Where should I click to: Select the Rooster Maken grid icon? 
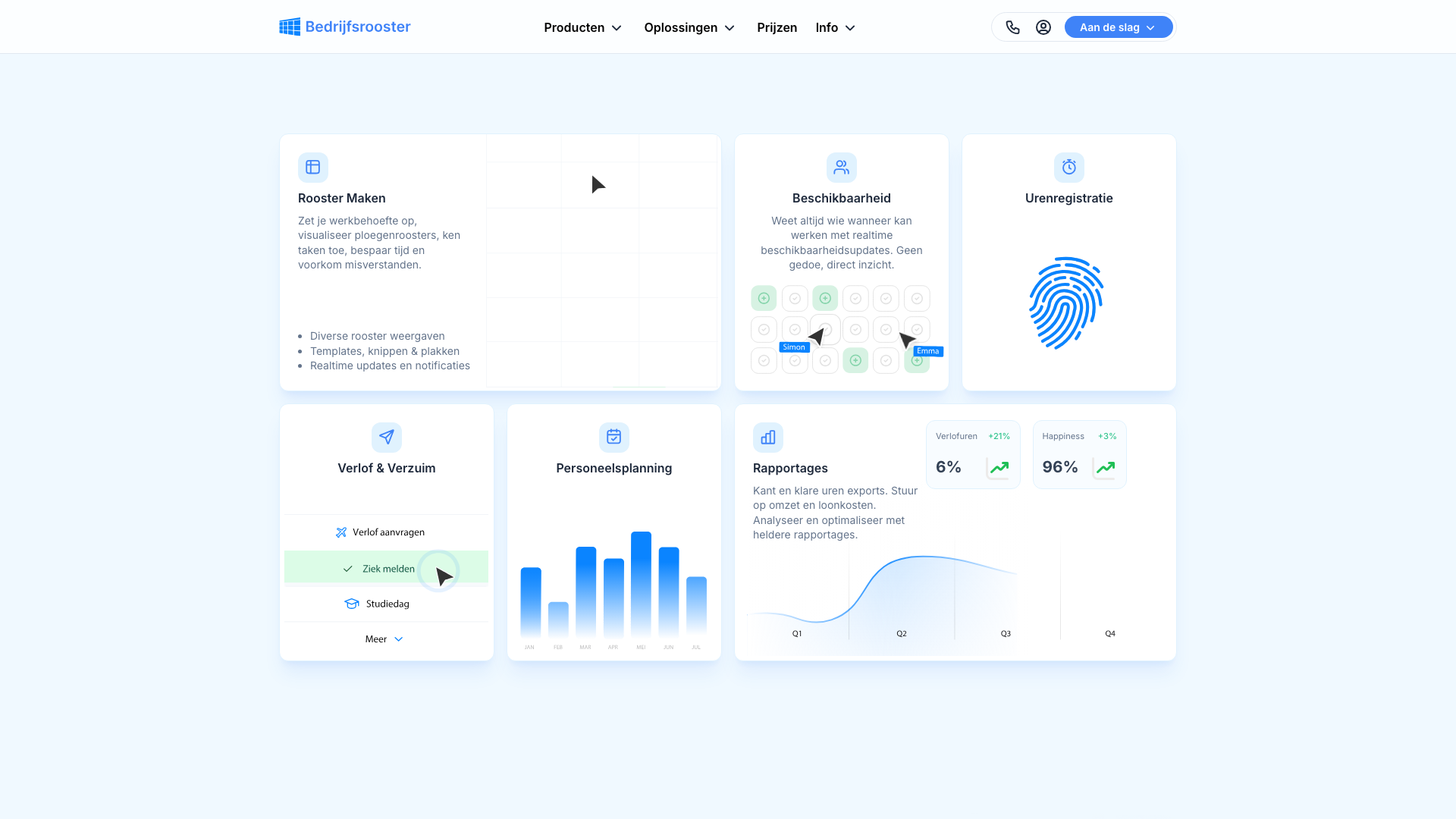point(313,167)
